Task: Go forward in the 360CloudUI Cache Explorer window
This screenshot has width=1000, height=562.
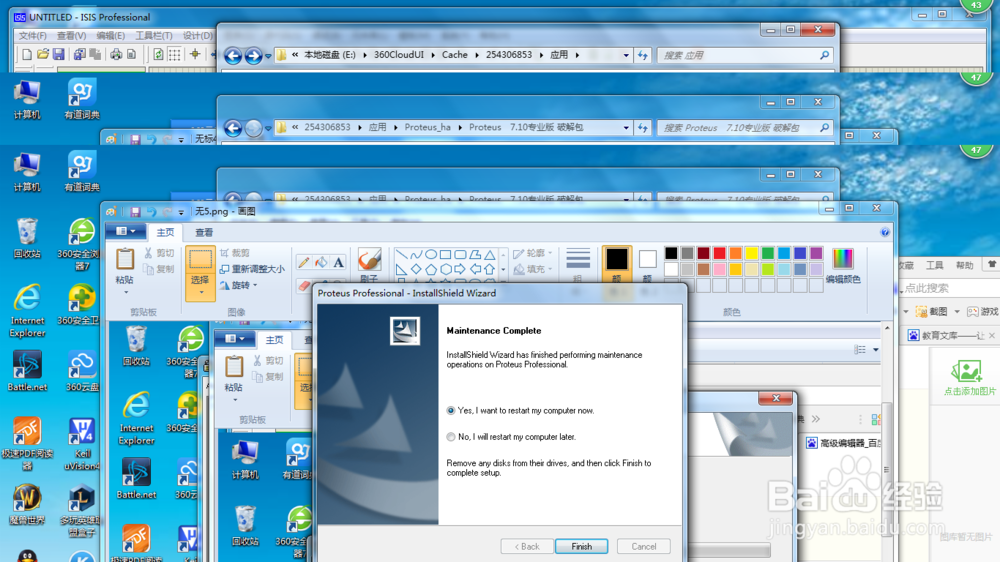Action: (253, 56)
